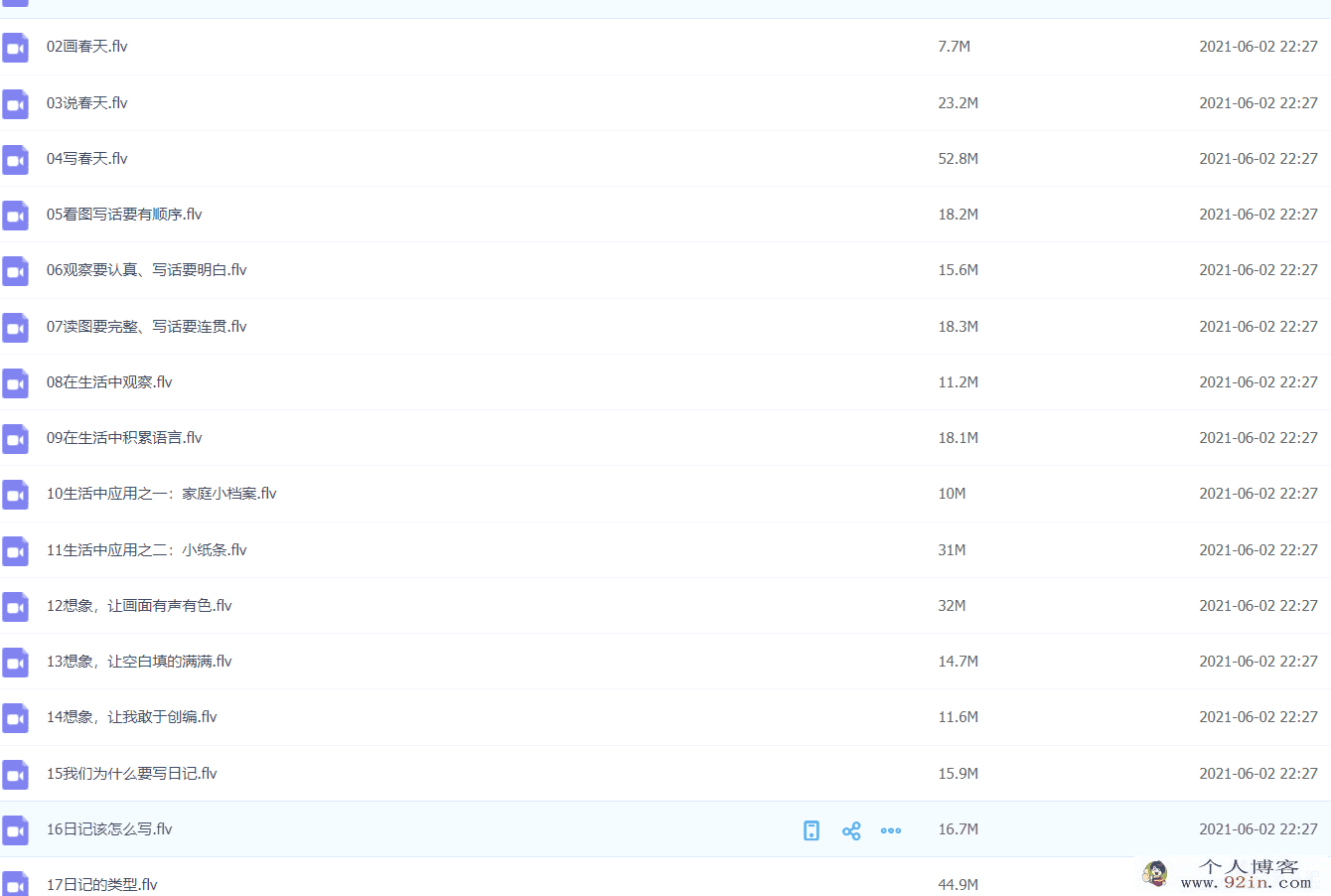The image size is (1331, 896).
Task: Click video icon beside 08在生活中观察.flv
Action: 15,382
